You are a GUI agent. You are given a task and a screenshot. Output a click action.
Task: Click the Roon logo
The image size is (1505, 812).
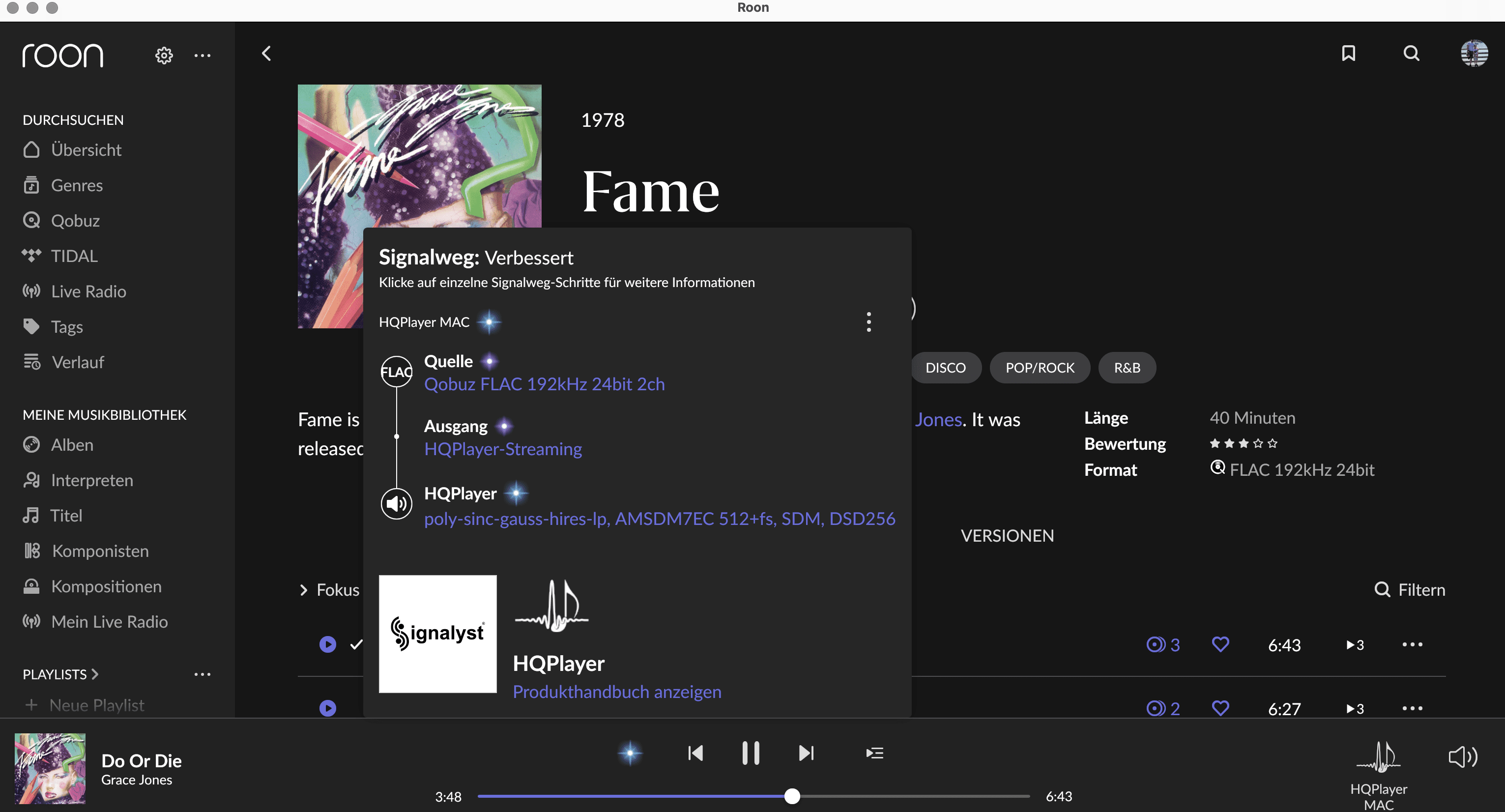(x=62, y=56)
